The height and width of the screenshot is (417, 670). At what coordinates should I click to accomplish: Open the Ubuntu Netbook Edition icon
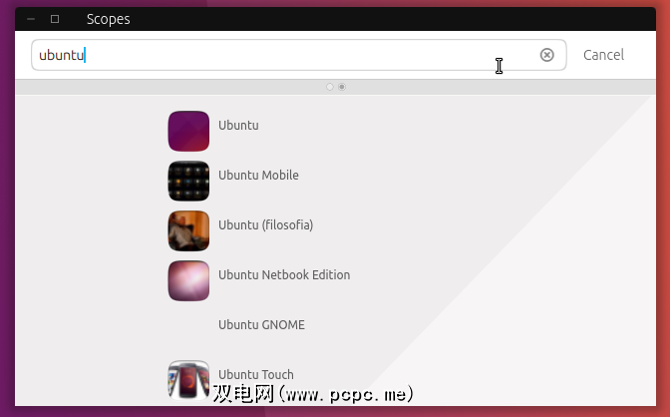tap(188, 281)
